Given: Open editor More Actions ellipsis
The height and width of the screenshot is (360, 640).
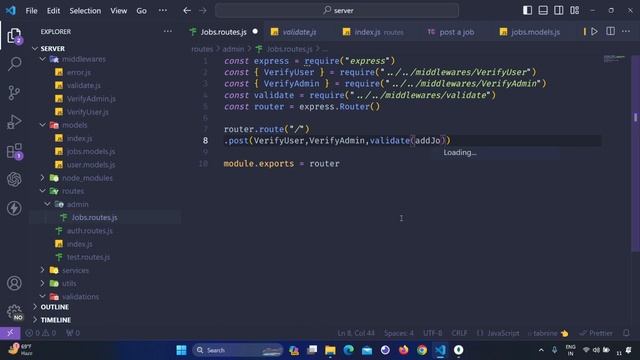Looking at the screenshot, I should [x=626, y=31].
